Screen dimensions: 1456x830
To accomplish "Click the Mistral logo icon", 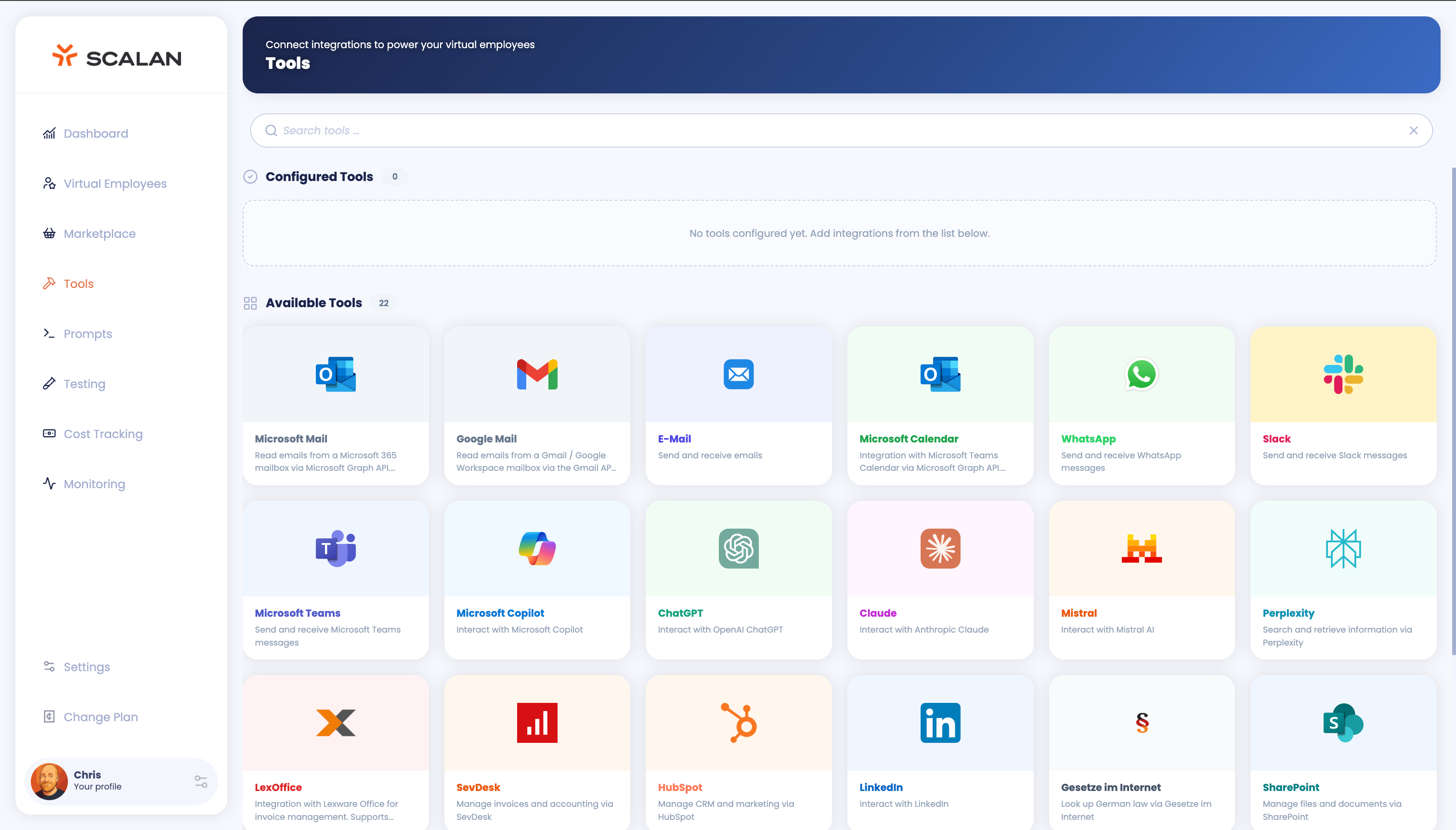I will 1141,548.
